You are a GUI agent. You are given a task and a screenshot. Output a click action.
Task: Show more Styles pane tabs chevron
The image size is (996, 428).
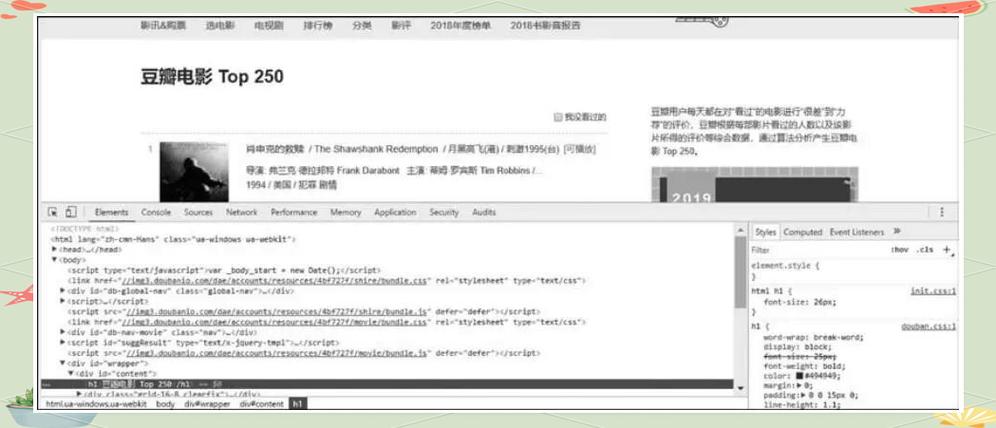(x=897, y=232)
